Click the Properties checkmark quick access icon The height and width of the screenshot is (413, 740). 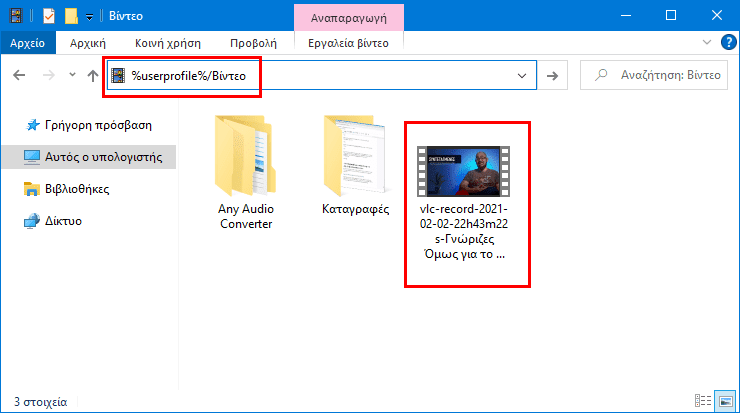coord(49,16)
